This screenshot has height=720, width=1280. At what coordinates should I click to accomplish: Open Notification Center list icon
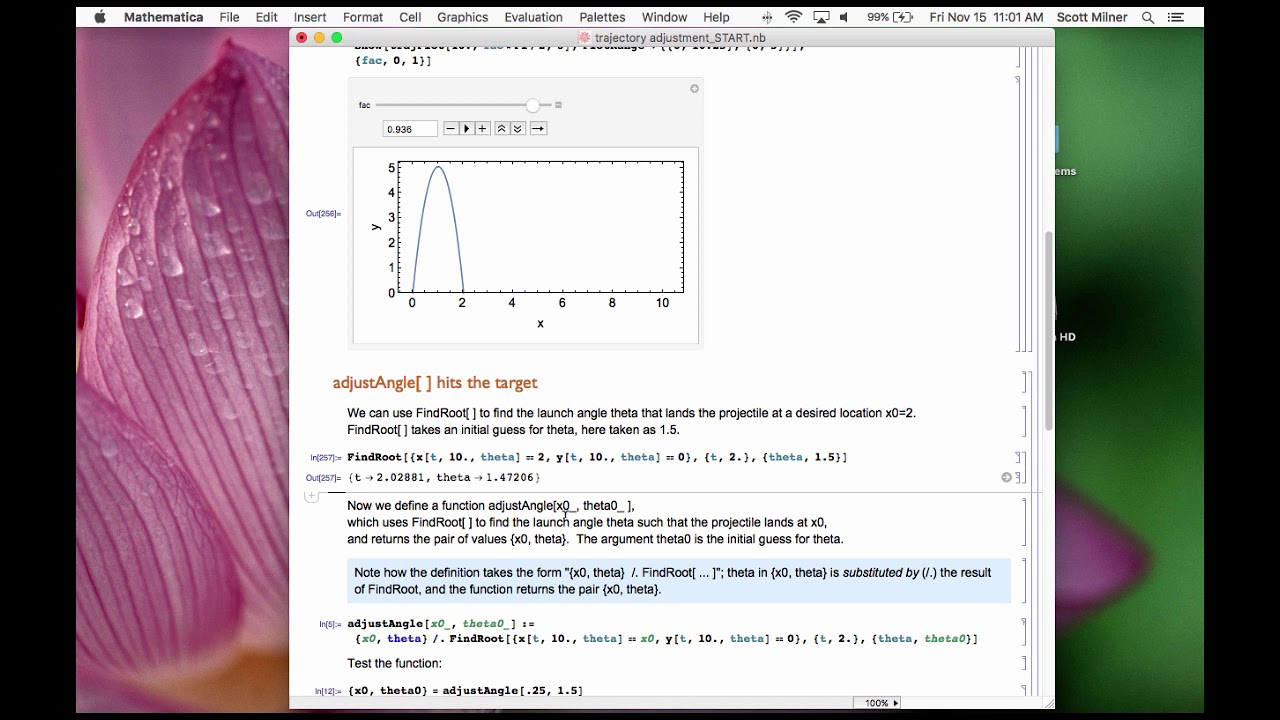(x=1176, y=17)
